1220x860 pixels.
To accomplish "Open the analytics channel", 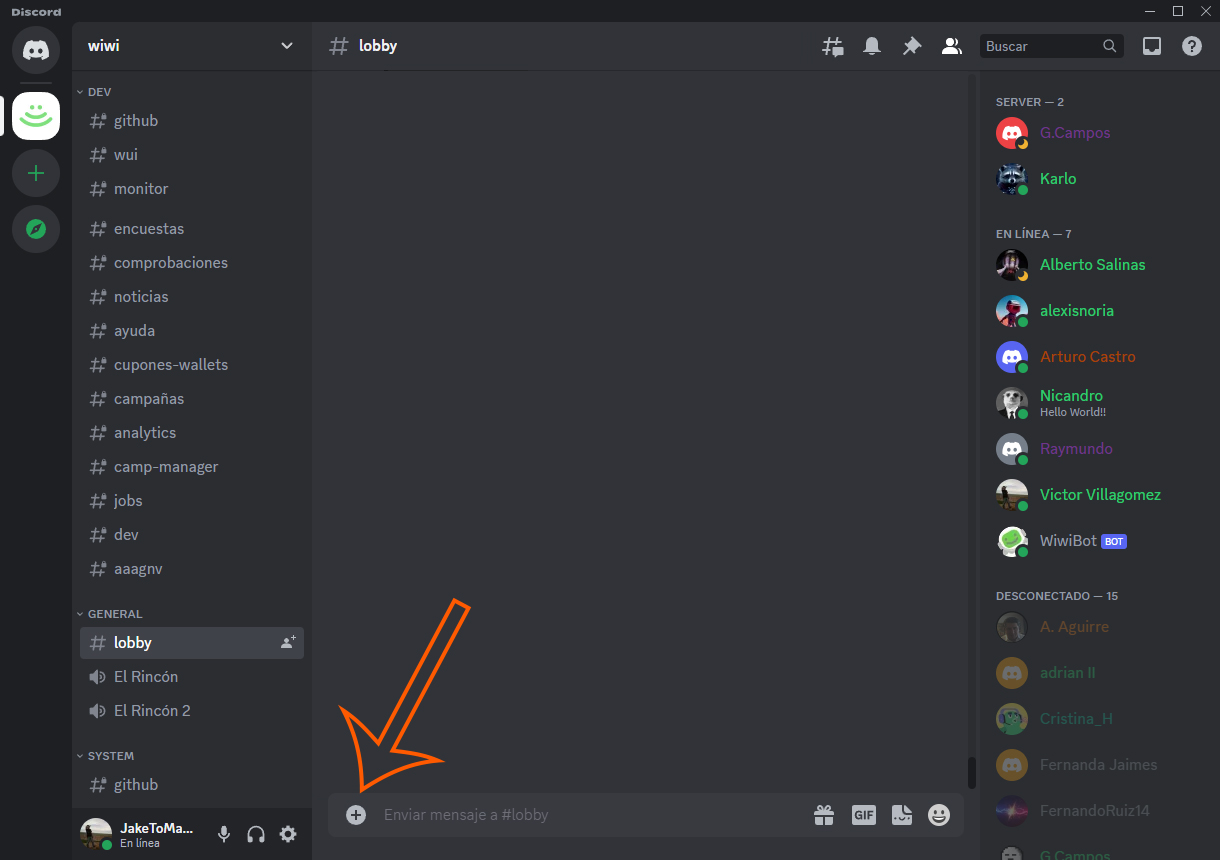I will [192, 433].
